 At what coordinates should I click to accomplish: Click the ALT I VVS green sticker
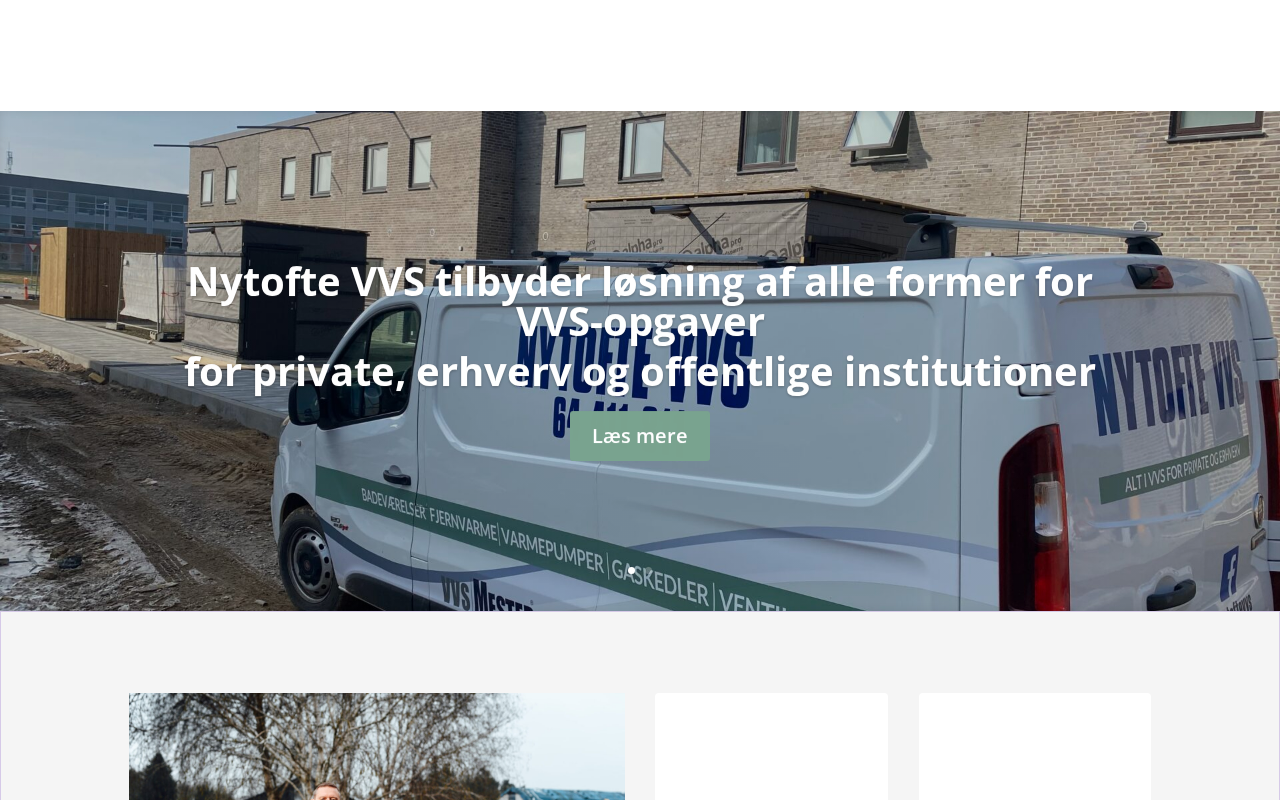(1175, 469)
